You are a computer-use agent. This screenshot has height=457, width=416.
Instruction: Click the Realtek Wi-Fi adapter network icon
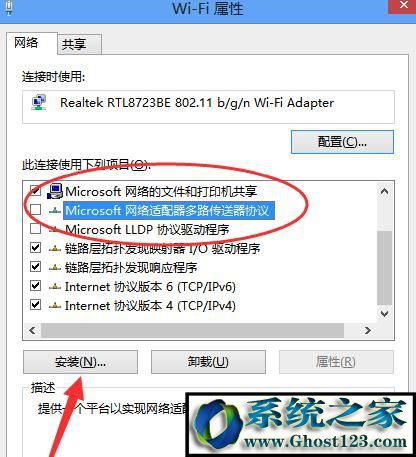39,103
